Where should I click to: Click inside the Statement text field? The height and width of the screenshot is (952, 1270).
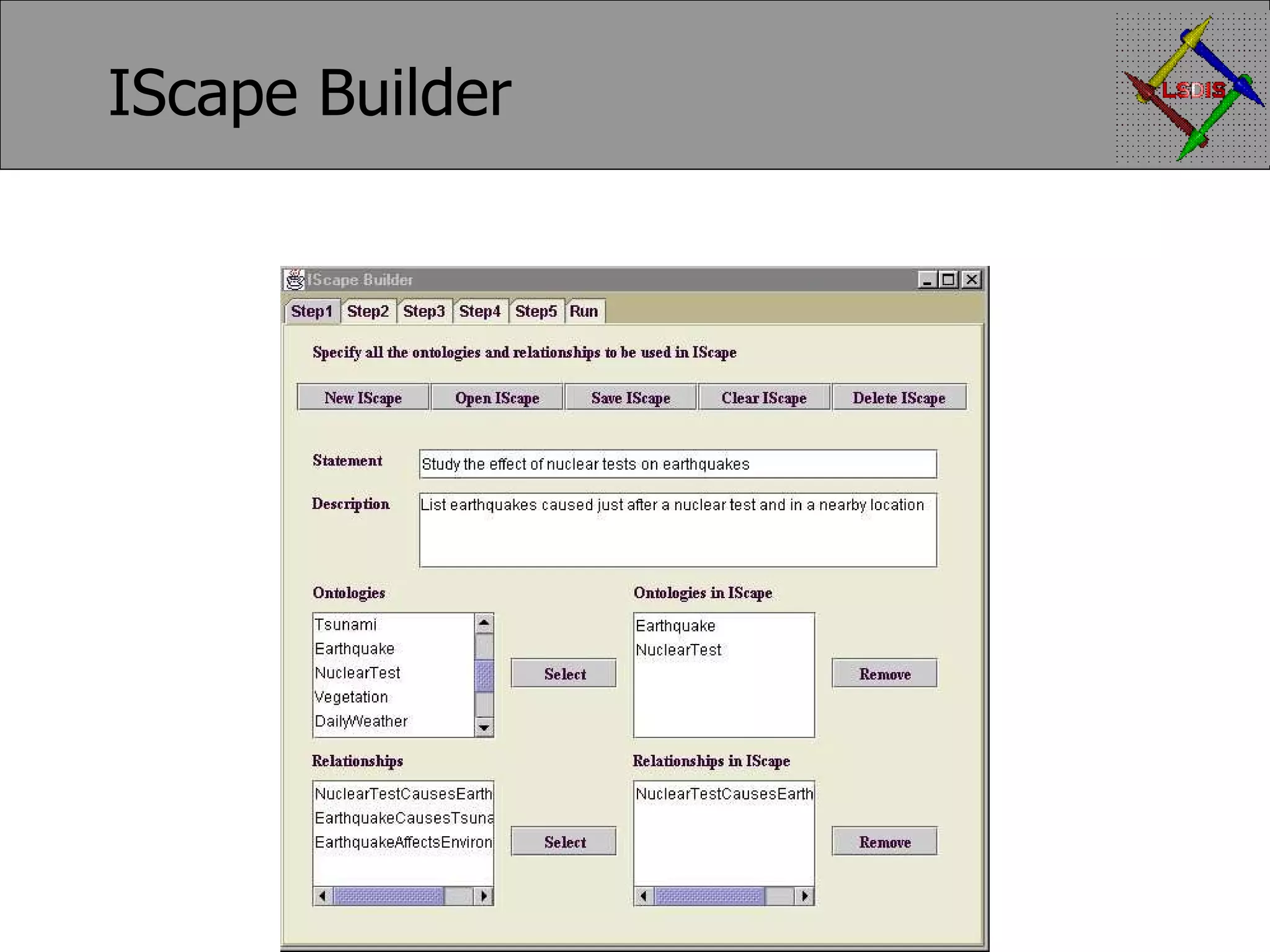pos(677,464)
